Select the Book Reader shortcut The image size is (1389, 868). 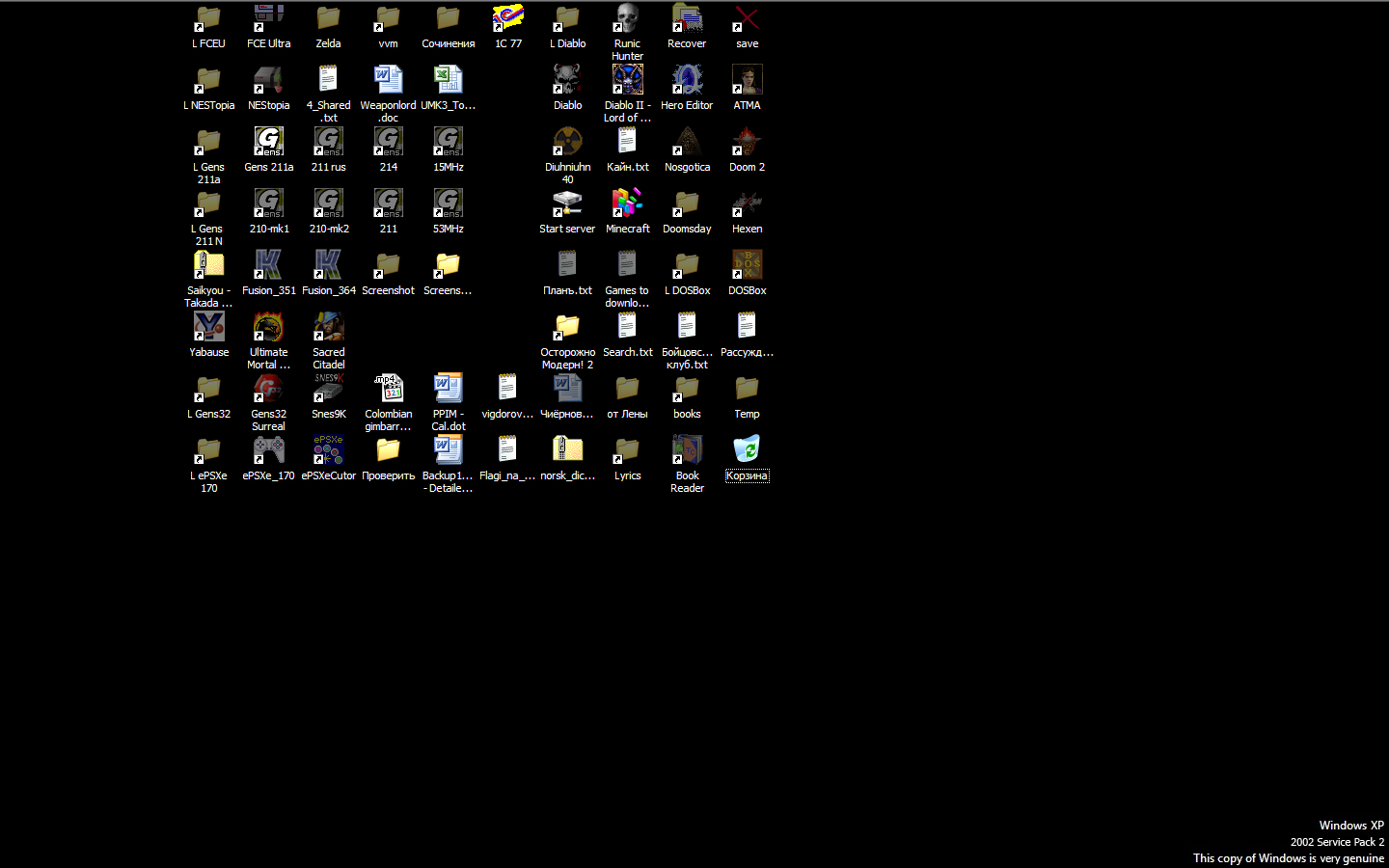tap(687, 451)
